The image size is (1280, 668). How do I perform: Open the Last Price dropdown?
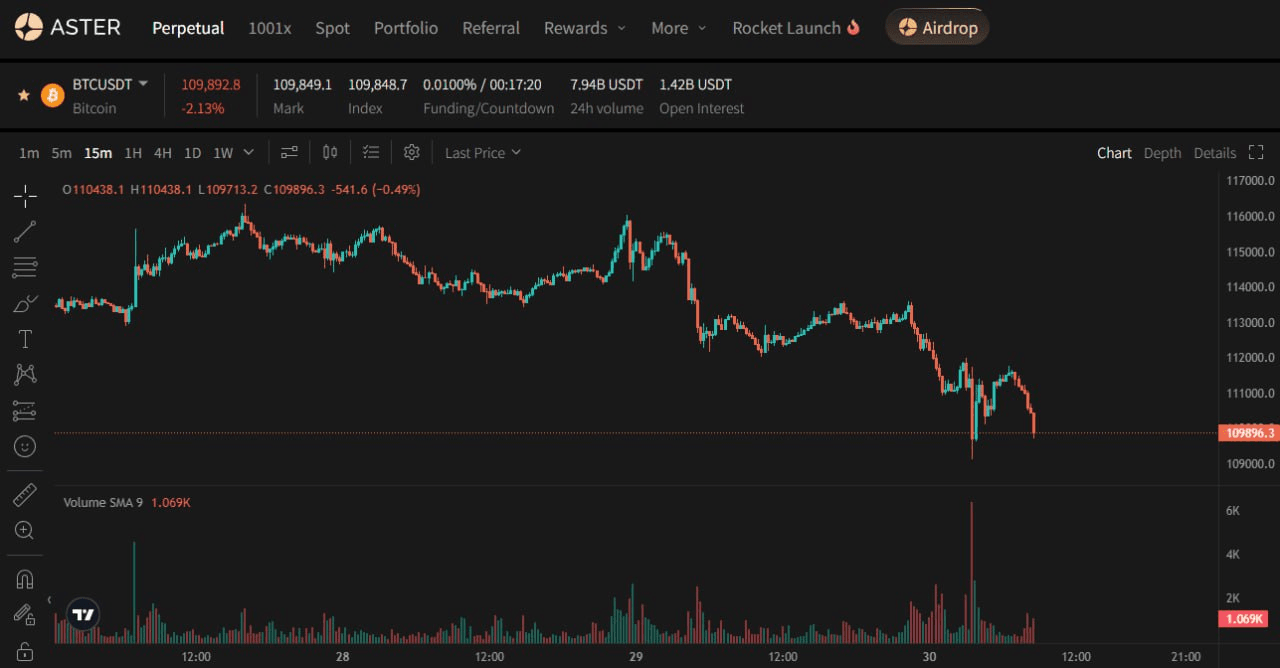pyautogui.click(x=483, y=152)
